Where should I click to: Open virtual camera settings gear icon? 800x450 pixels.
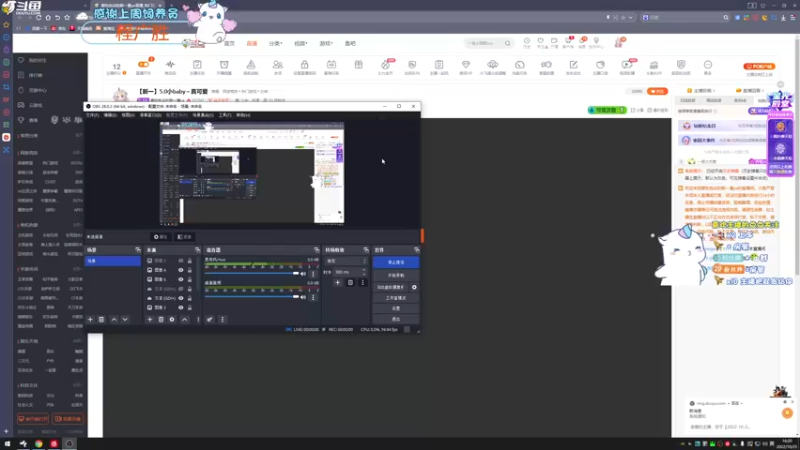414,287
